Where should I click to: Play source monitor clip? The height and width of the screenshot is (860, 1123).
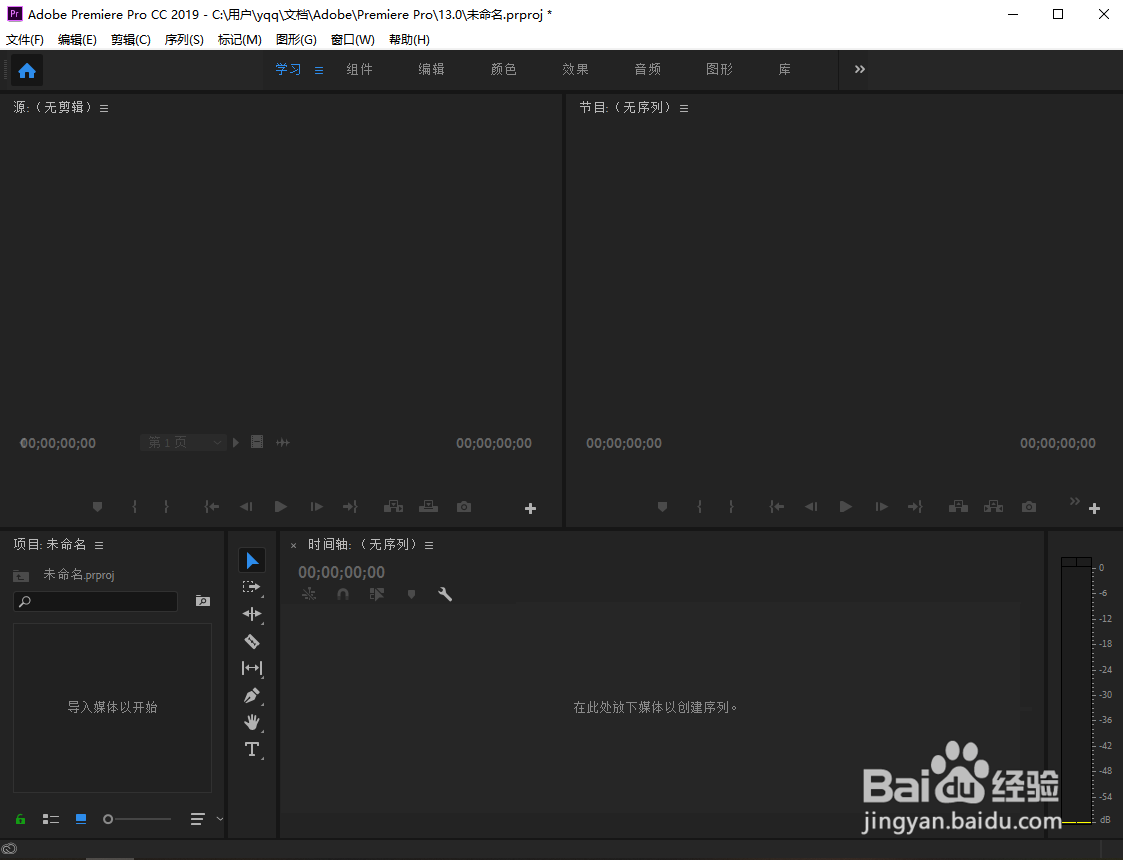281,507
